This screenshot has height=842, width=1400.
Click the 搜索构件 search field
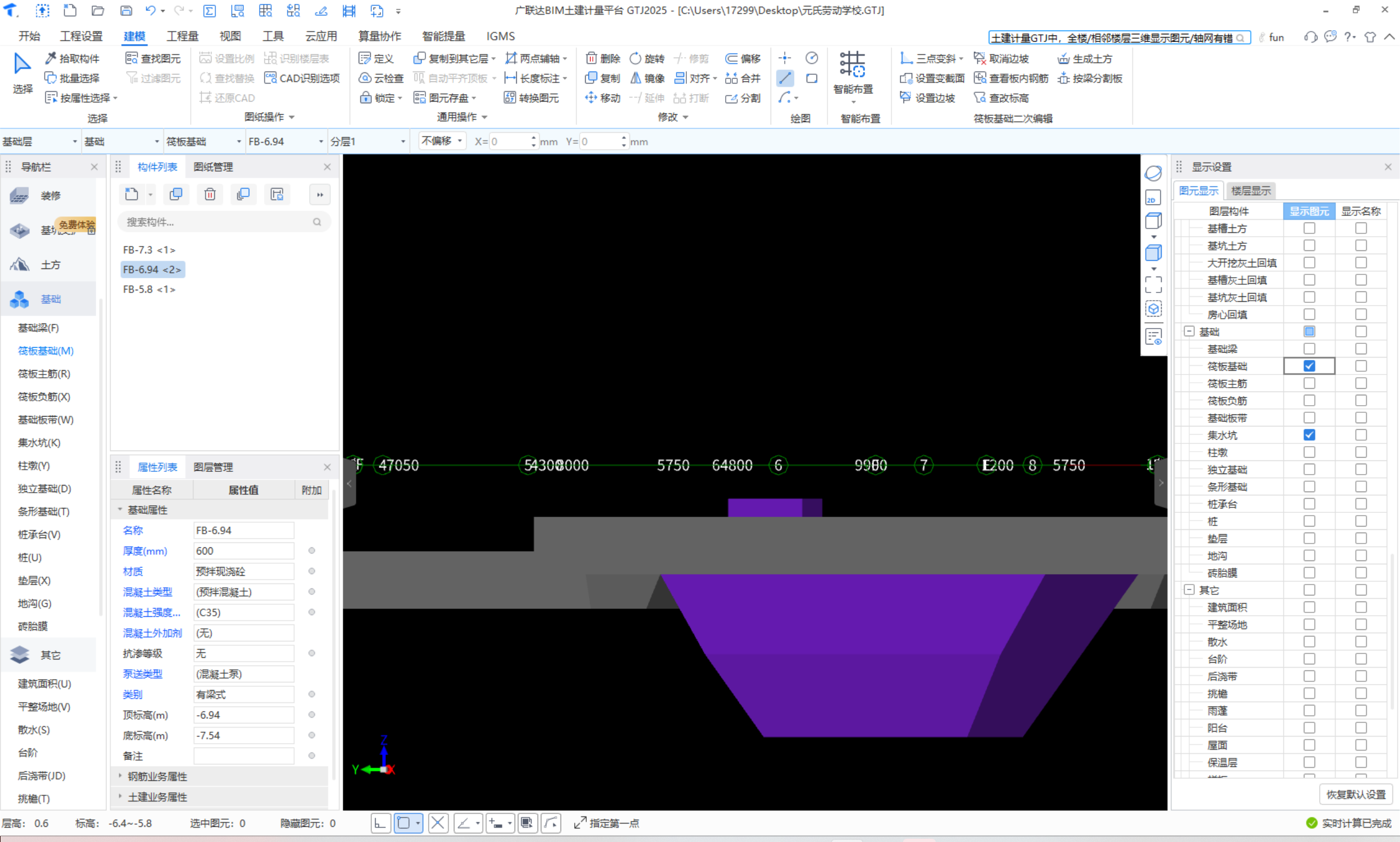224,222
